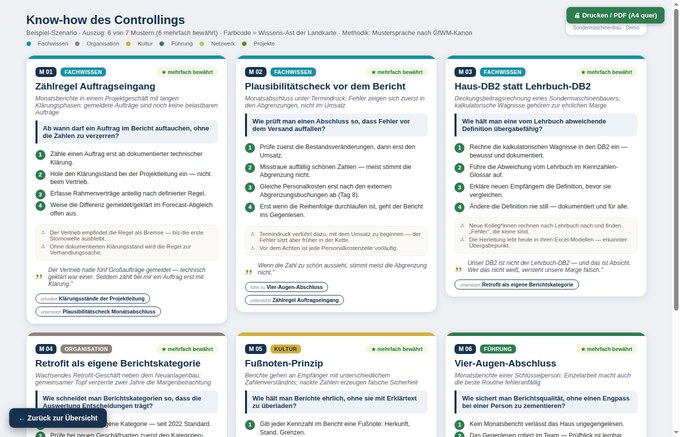Click the M 06 badge
The height and width of the screenshot is (437, 680).
pyautogui.click(x=465, y=349)
